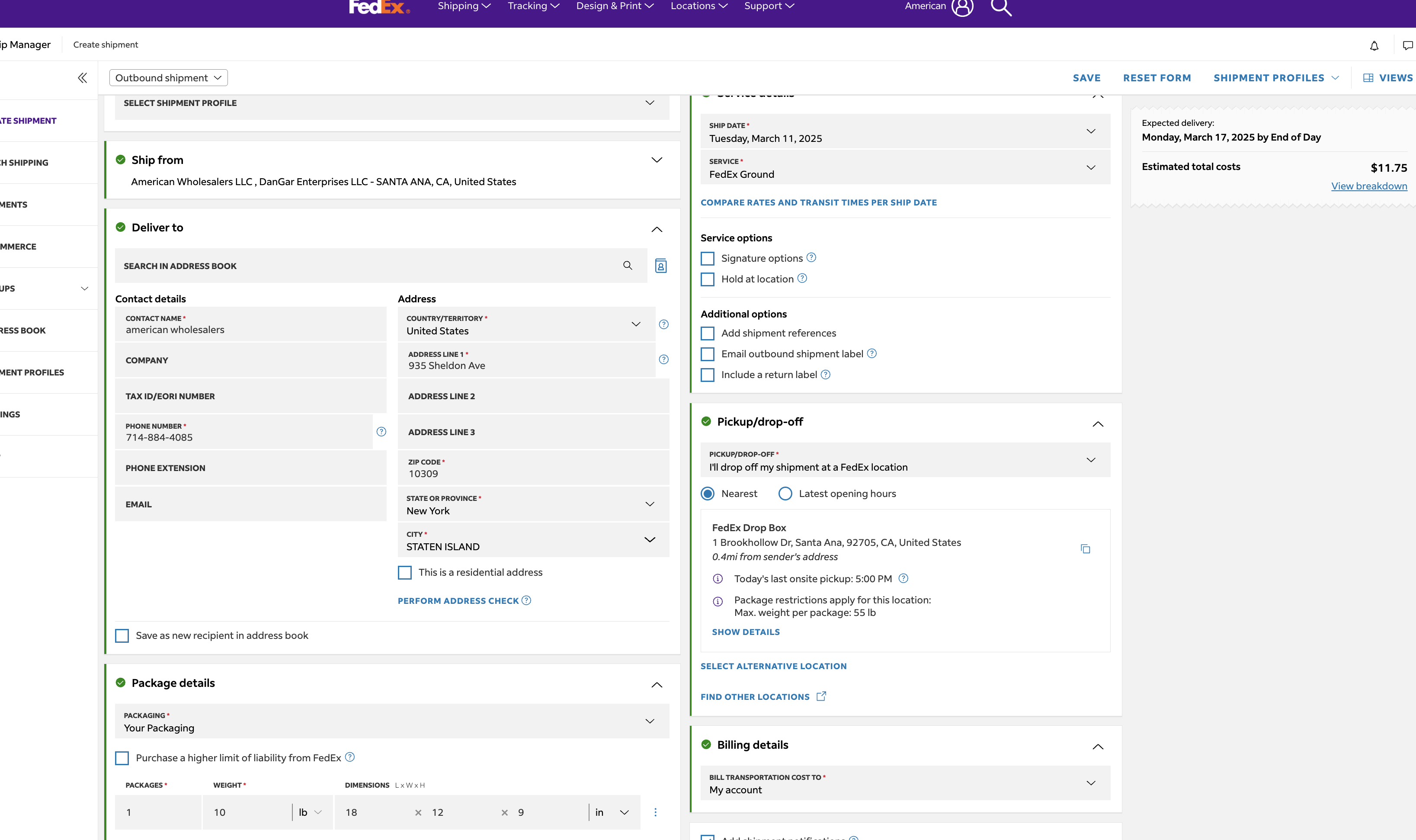The image size is (1416, 840).
Task: Click Perform Address Check
Action: tap(458, 601)
